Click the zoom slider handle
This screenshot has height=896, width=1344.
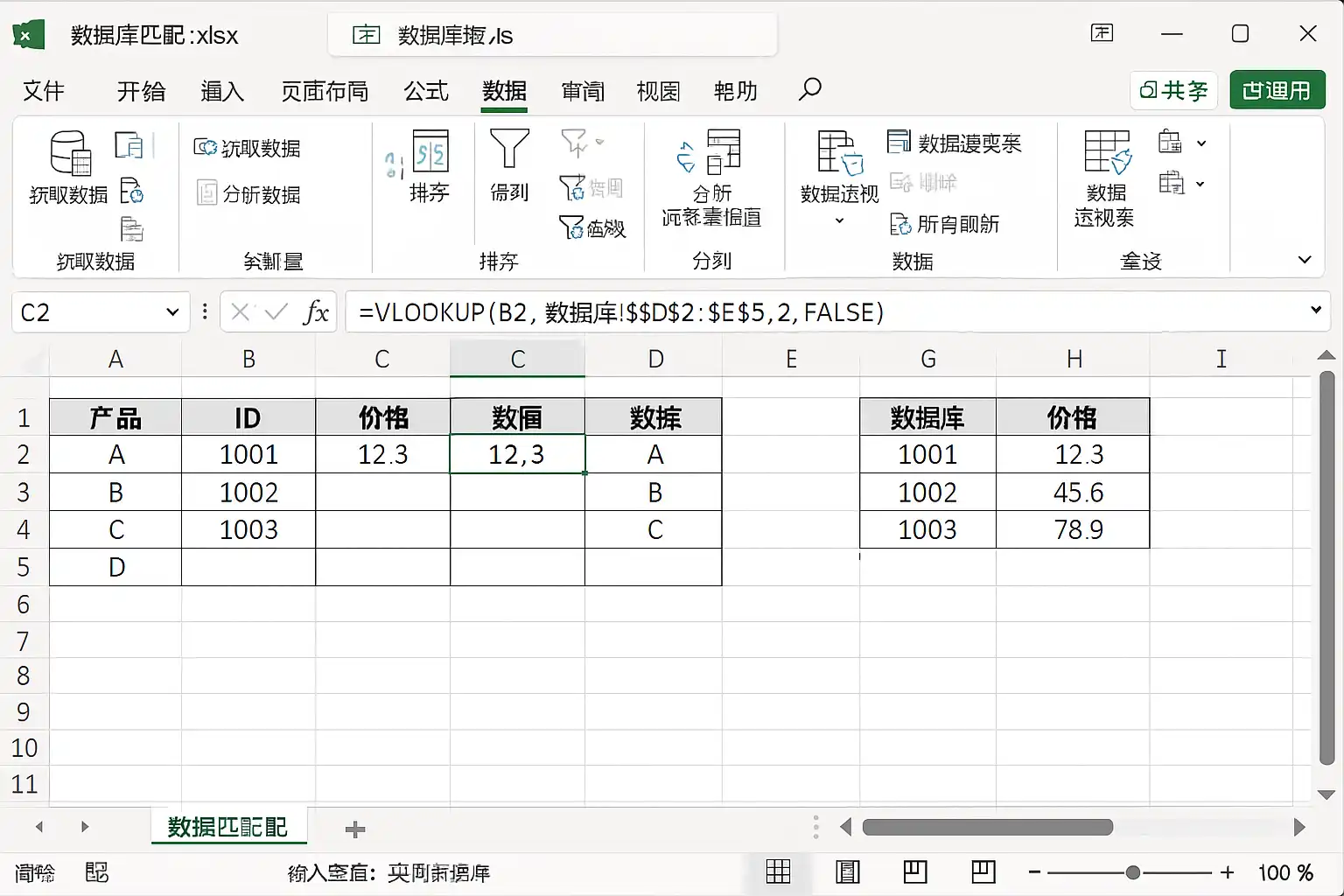[1133, 872]
